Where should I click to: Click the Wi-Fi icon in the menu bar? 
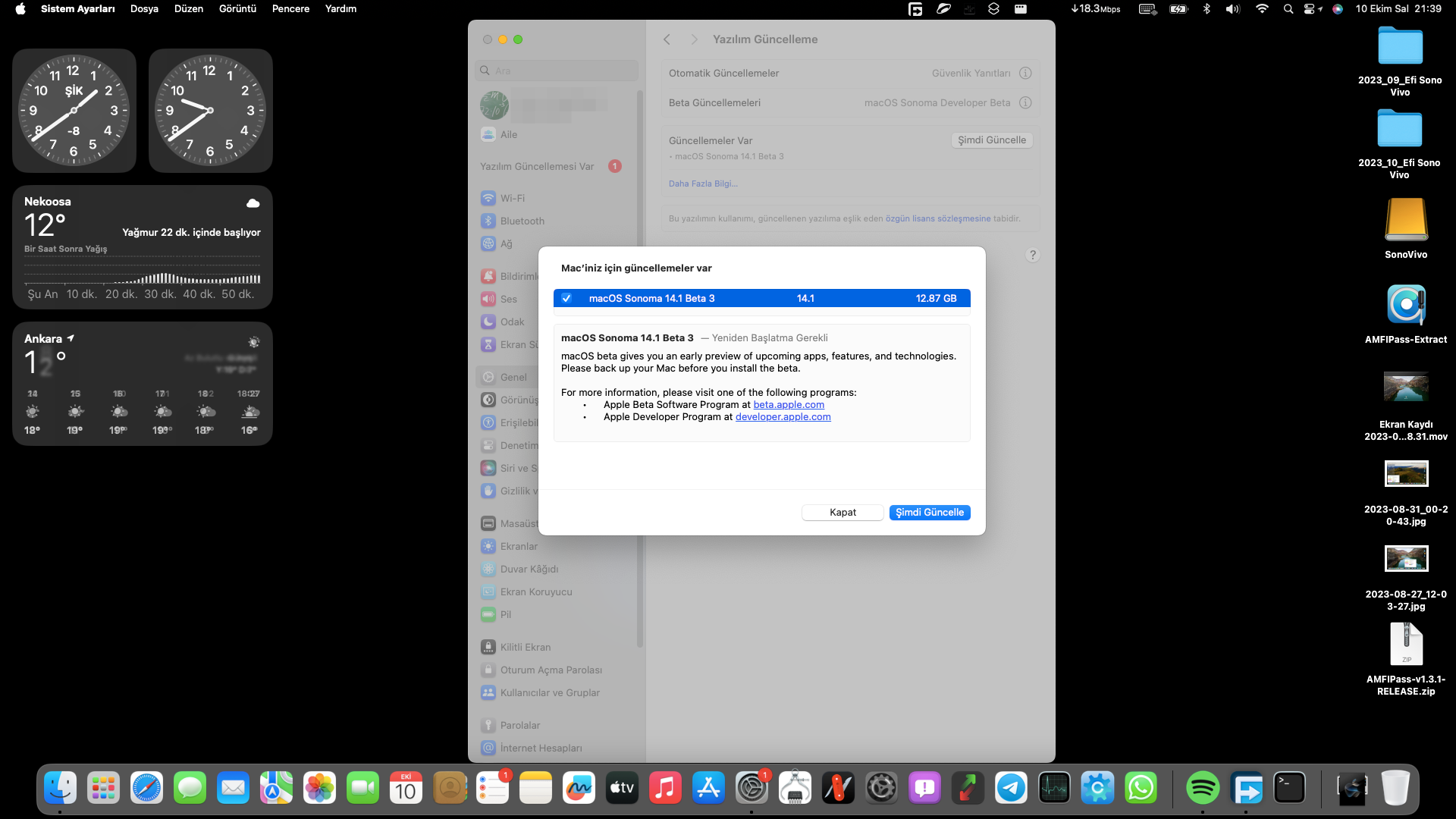1262,9
